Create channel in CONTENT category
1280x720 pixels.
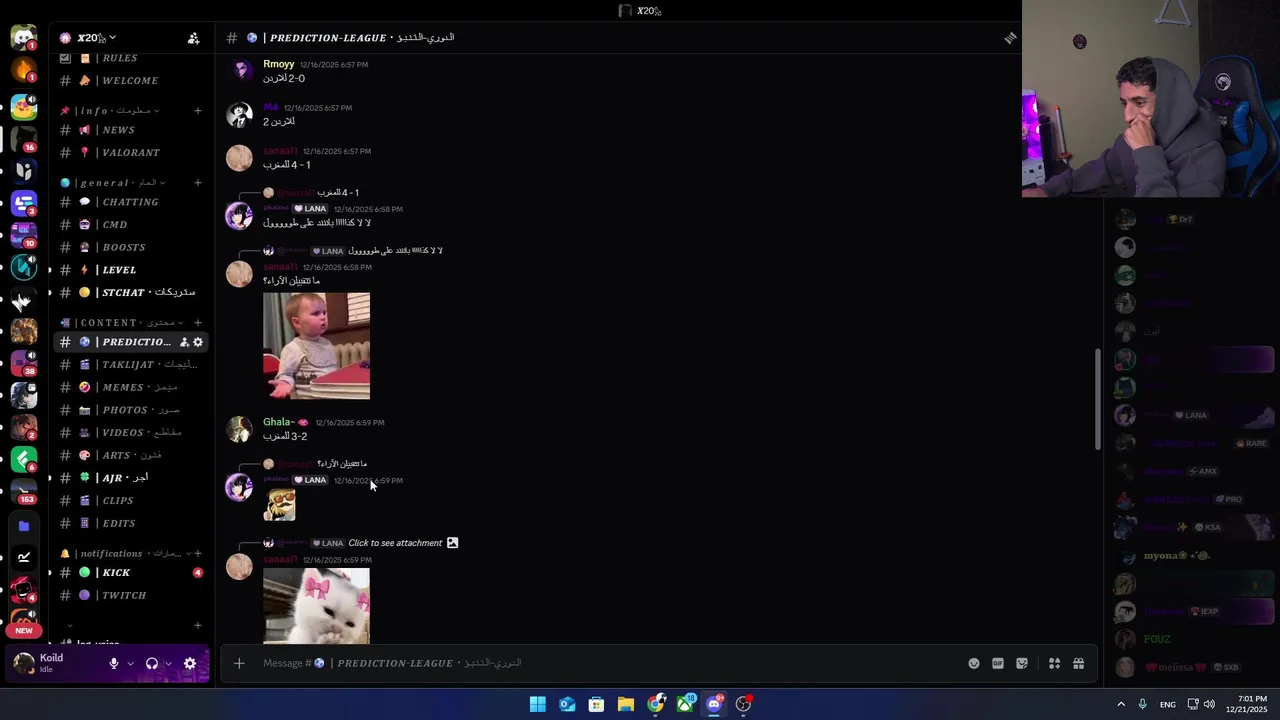pyautogui.click(x=198, y=323)
